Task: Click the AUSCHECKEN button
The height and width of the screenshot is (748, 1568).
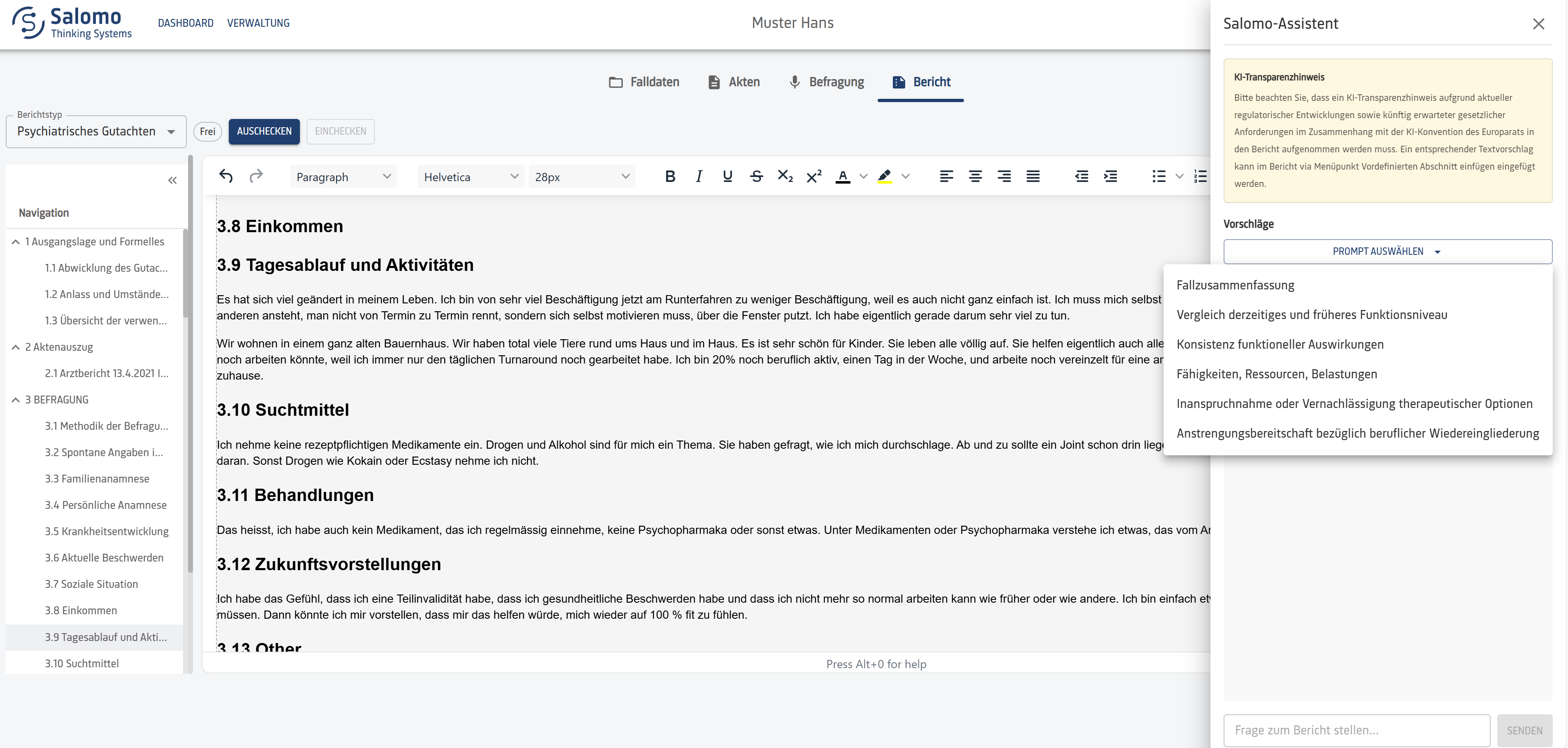Action: (x=264, y=132)
